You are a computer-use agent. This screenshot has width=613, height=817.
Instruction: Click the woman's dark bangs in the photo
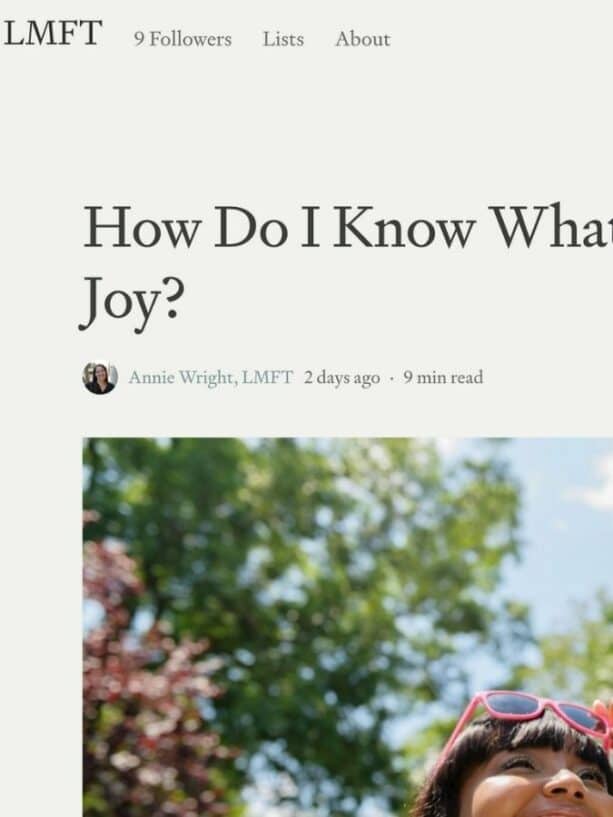[521, 740]
